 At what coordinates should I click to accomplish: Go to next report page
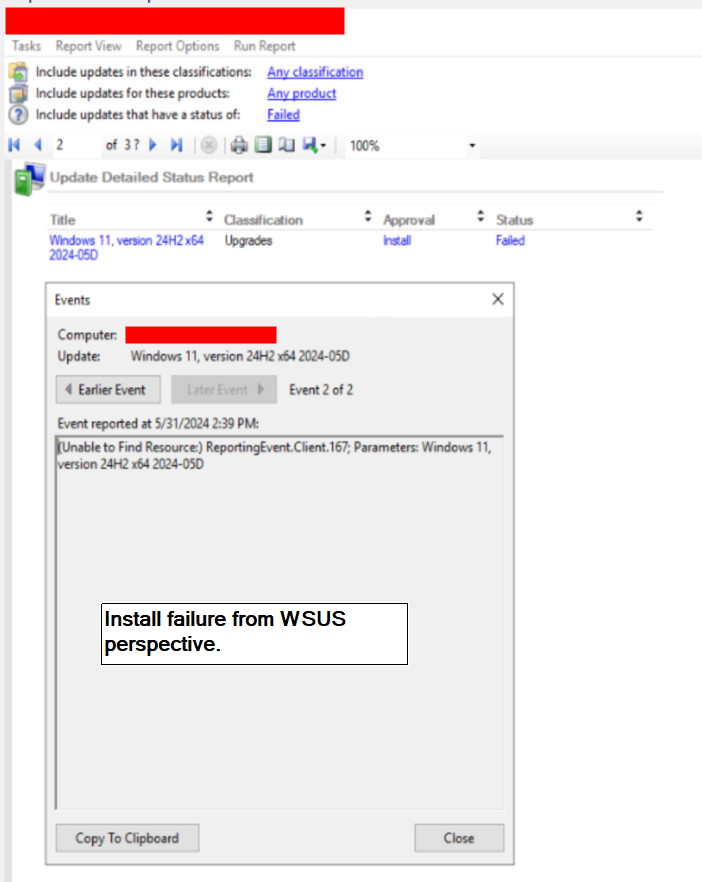tap(152, 145)
